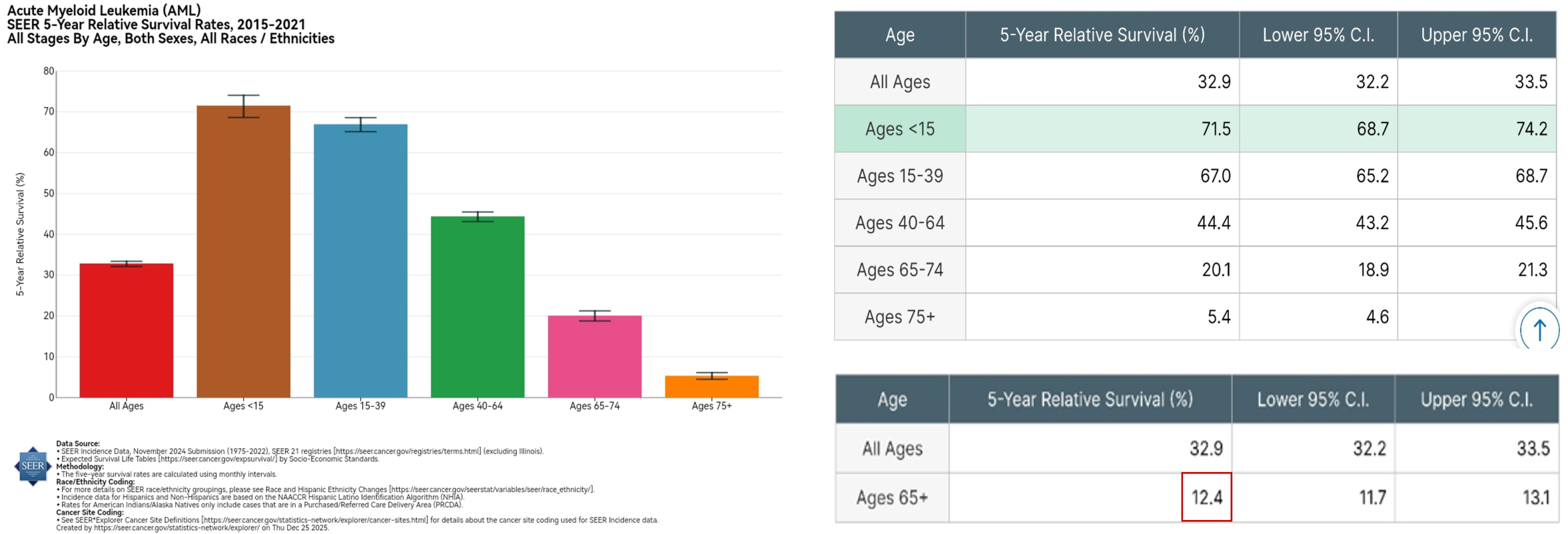
Task: Click the Ages 75+ row label in the table
Action: [899, 317]
